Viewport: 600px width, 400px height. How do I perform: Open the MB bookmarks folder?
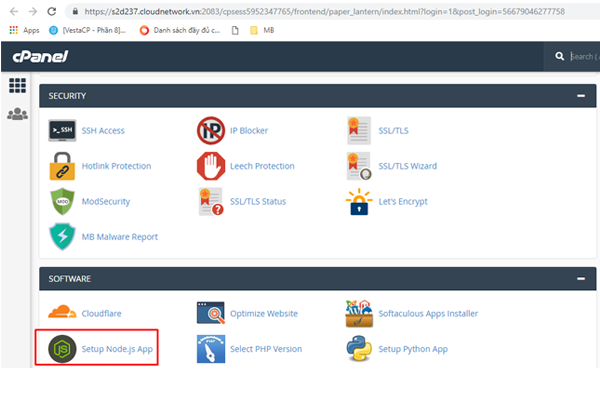pos(262,30)
